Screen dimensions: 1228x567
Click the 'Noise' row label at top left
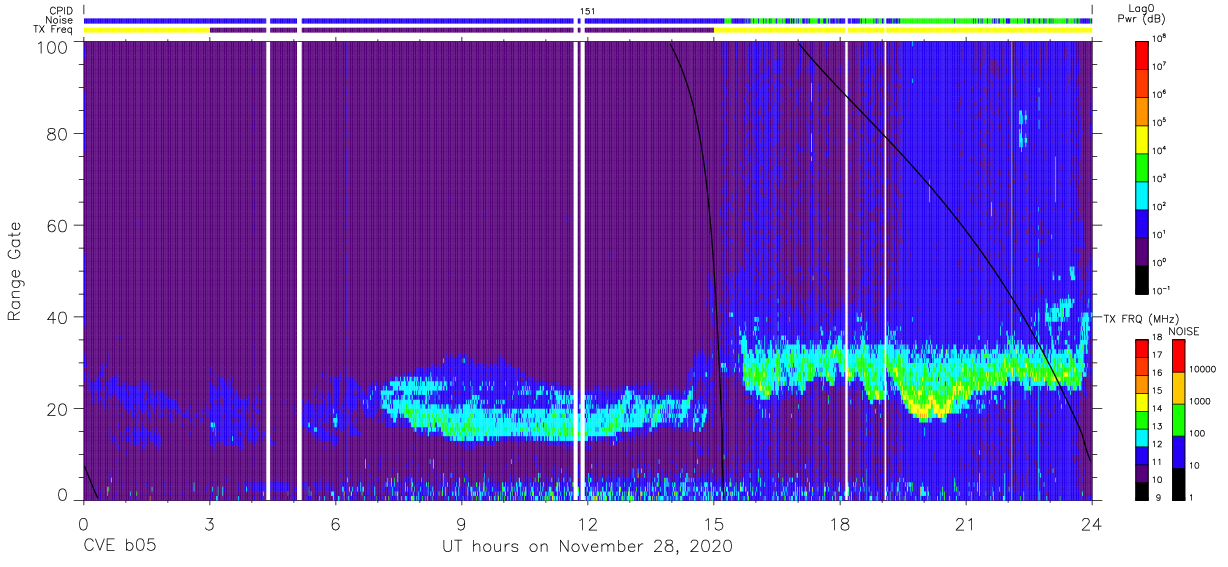pos(60,20)
